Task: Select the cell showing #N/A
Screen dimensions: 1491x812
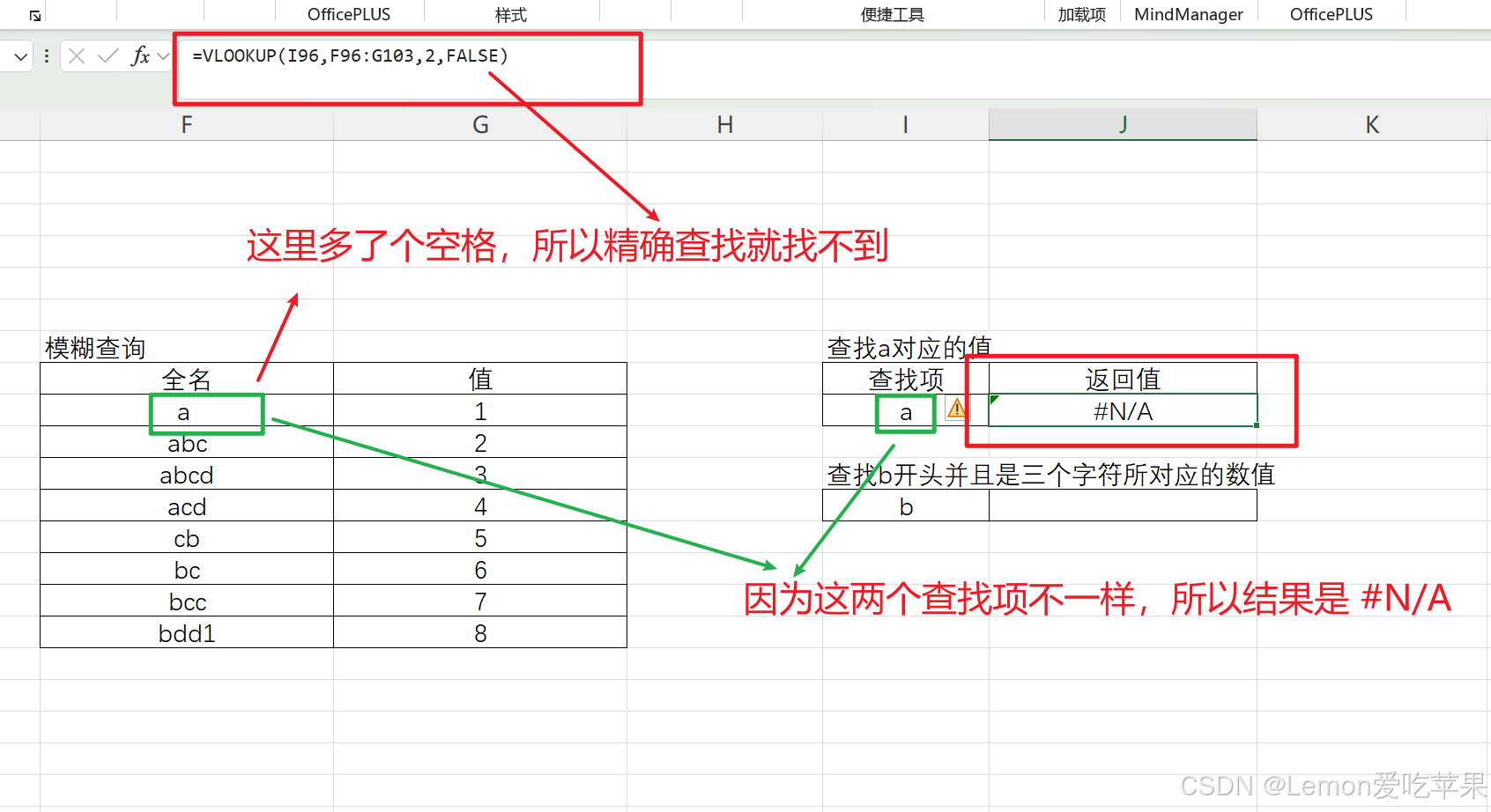Action: [1123, 410]
